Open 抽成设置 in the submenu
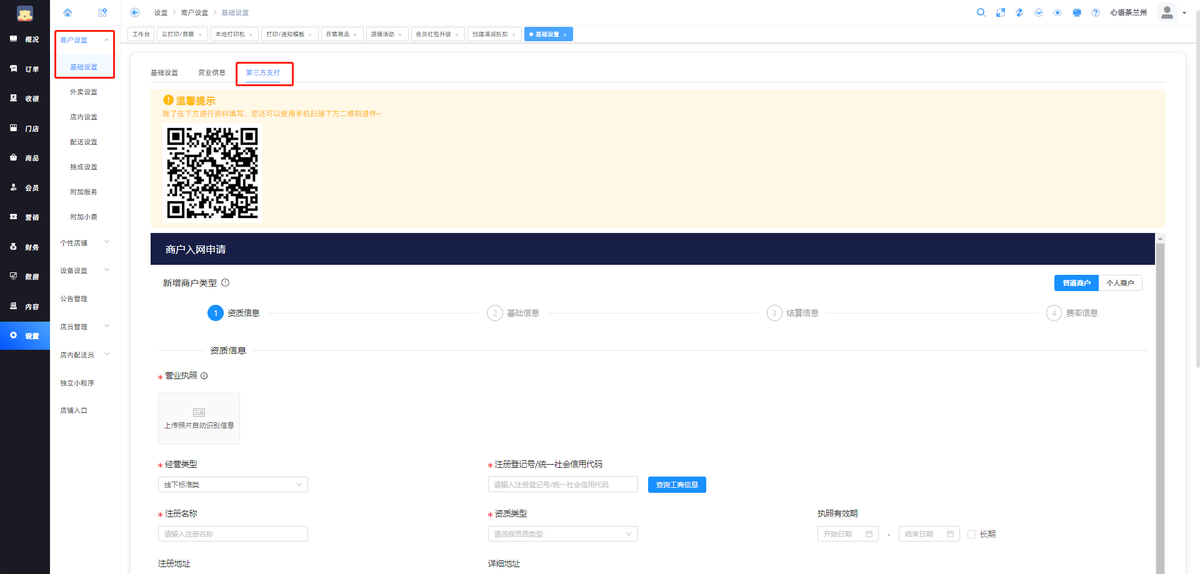 tap(84, 167)
